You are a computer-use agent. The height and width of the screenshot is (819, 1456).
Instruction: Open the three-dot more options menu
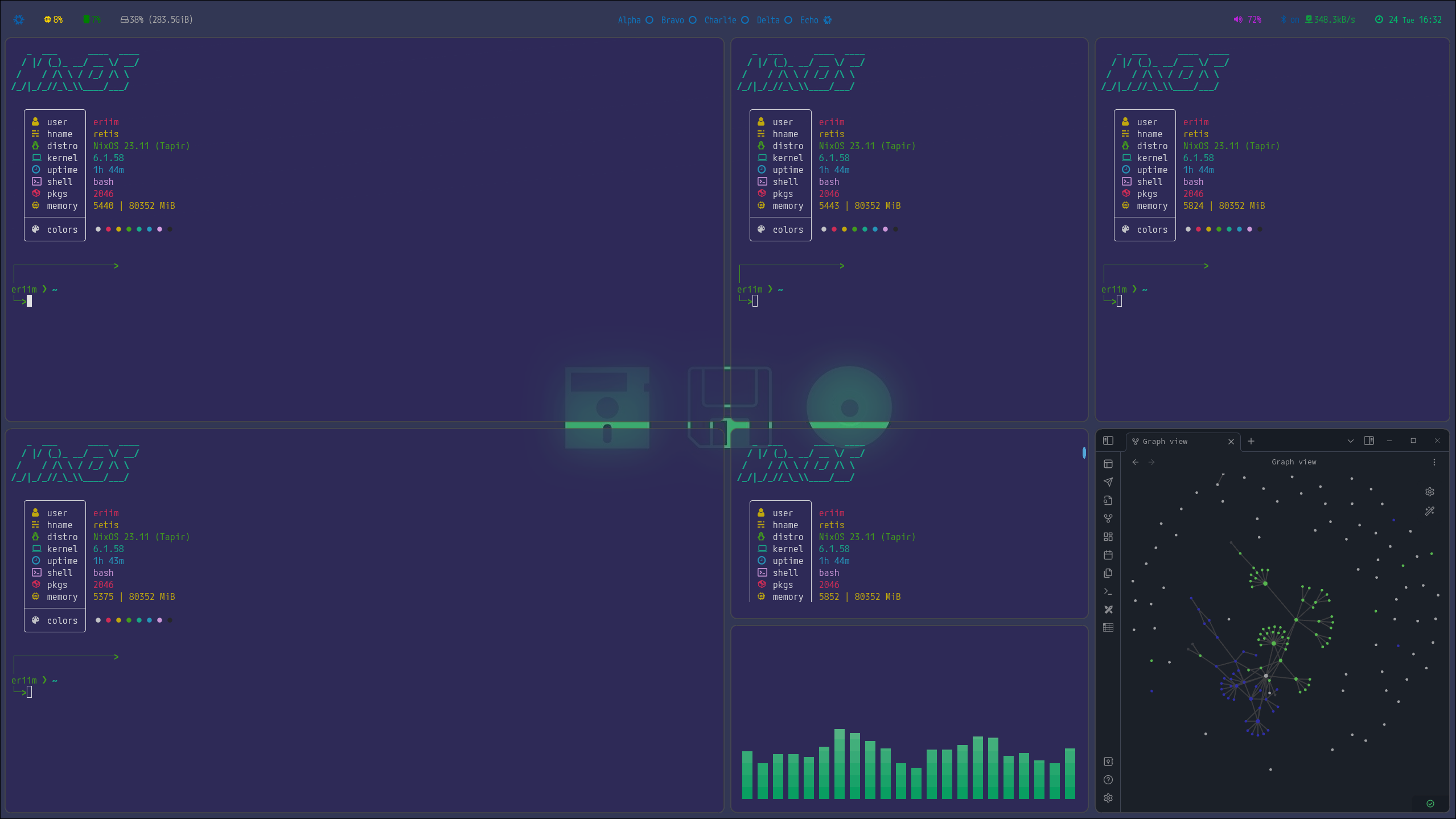point(1434,462)
